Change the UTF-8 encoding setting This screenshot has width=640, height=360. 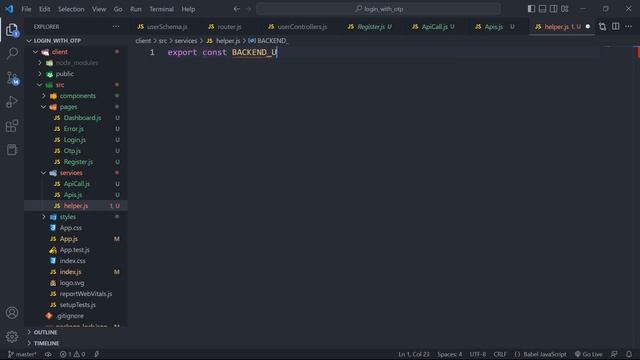[x=478, y=354]
